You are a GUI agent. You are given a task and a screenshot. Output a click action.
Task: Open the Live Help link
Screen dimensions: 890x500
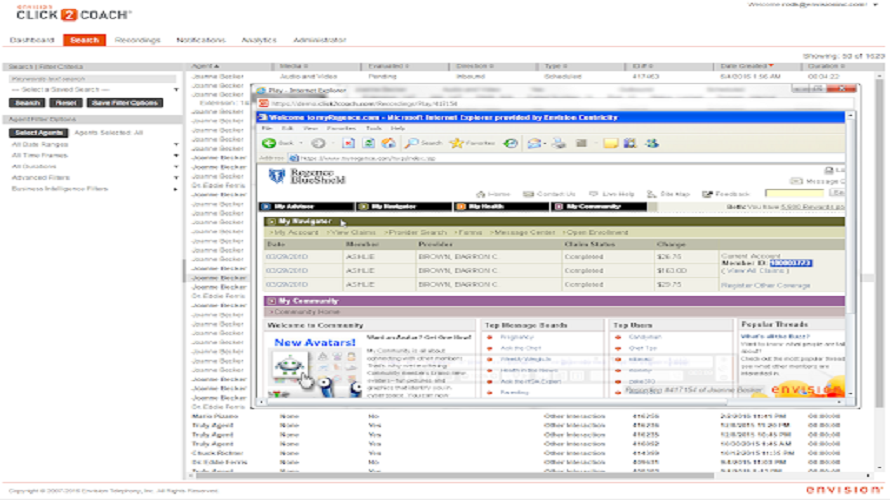click(x=611, y=194)
